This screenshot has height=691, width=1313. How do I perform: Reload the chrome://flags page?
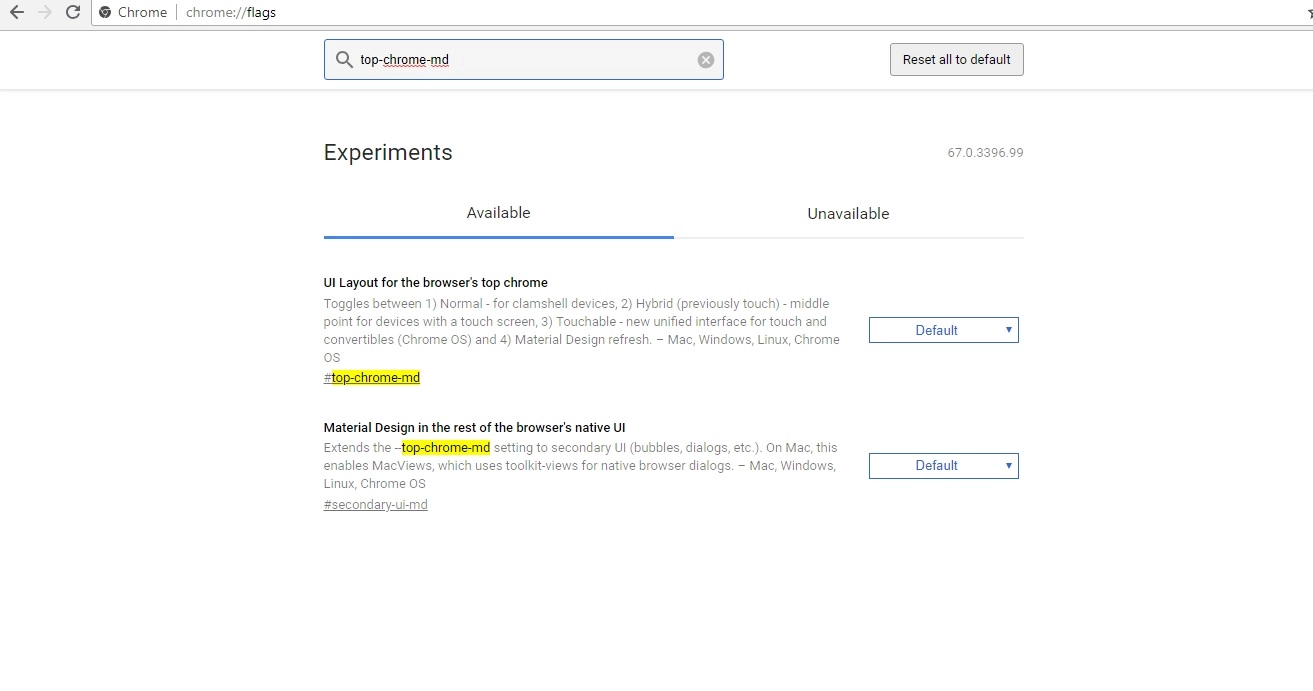pos(72,13)
